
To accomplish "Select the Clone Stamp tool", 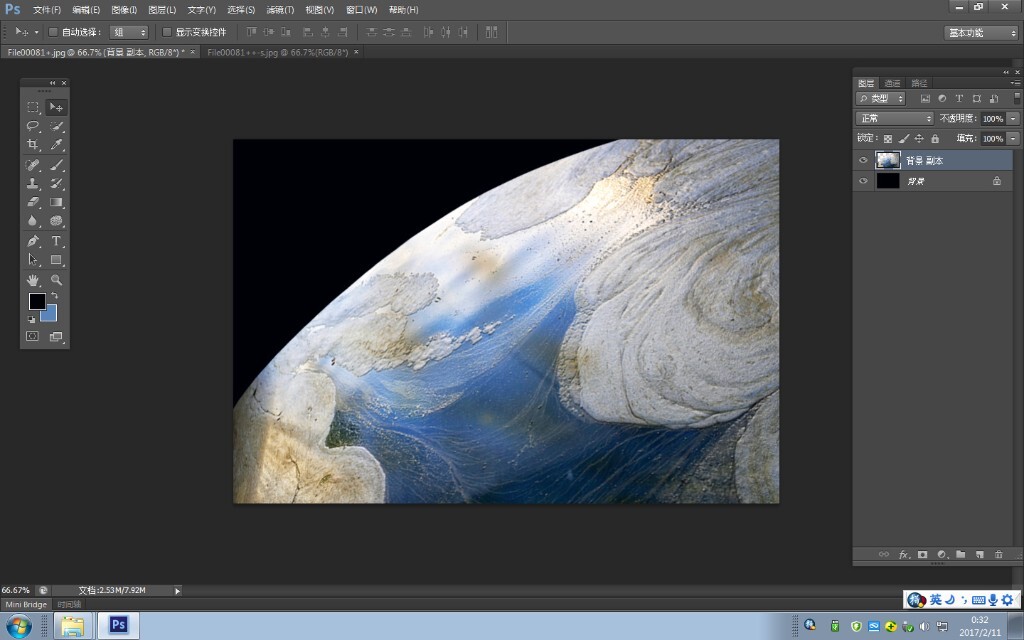I will pyautogui.click(x=33, y=184).
